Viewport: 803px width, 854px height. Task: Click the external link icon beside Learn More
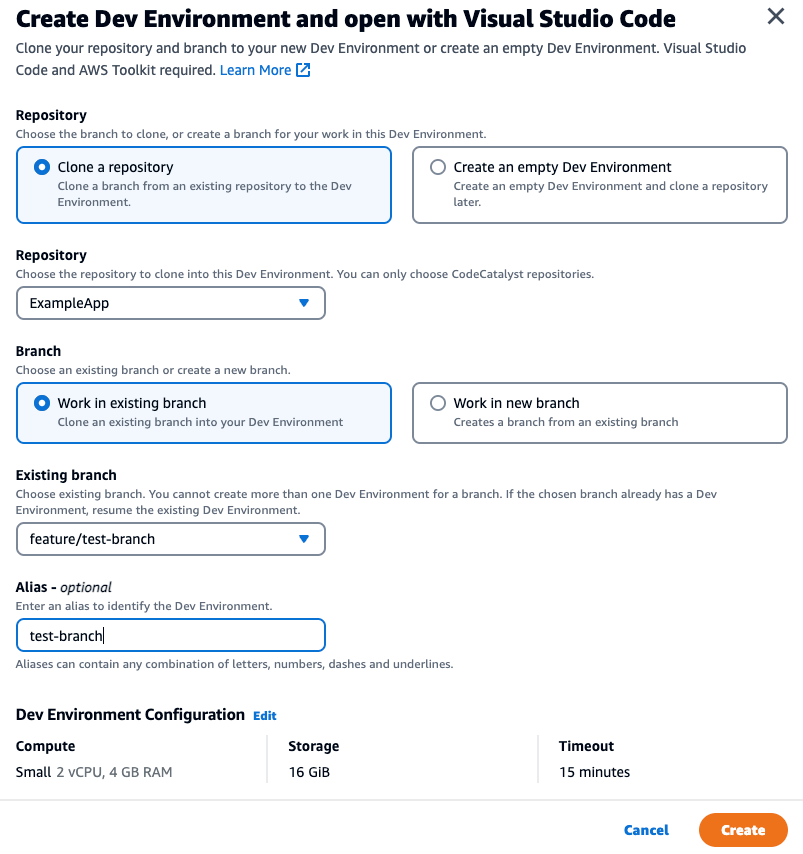coord(303,70)
